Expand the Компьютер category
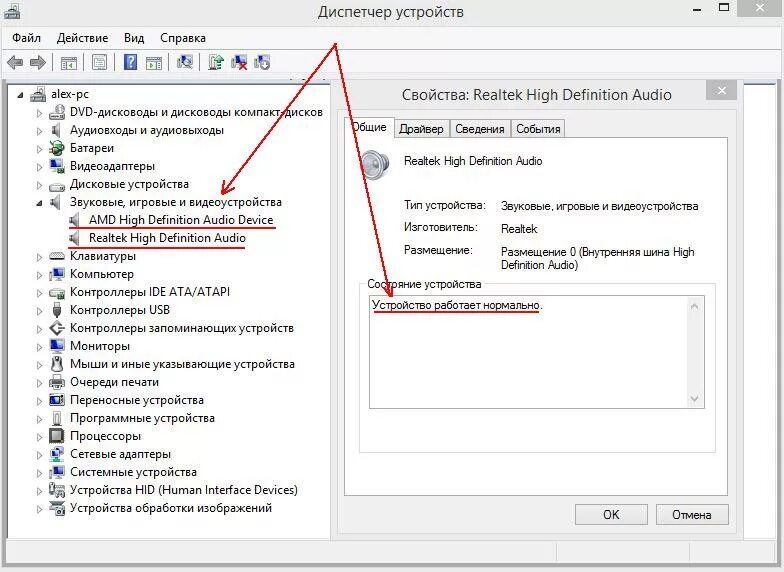 40,274
